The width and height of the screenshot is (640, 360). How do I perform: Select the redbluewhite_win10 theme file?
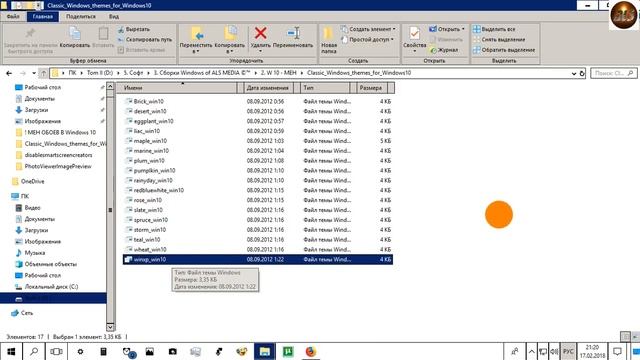click(258, 190)
